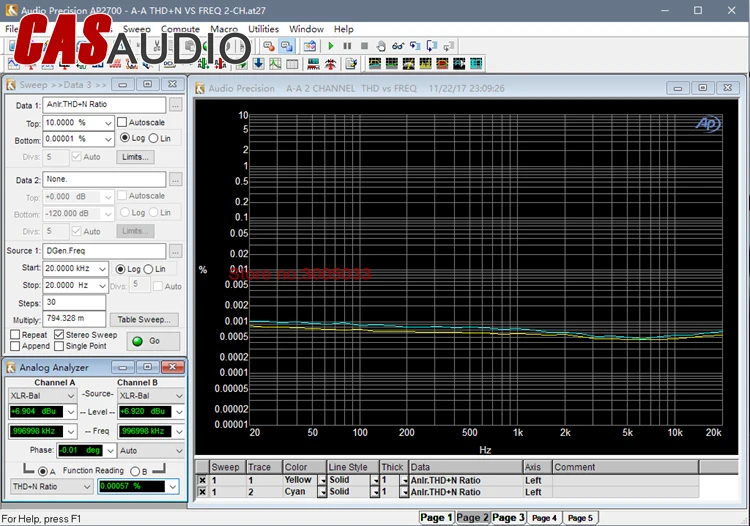Toggle the Append checkbox

pos(15,346)
